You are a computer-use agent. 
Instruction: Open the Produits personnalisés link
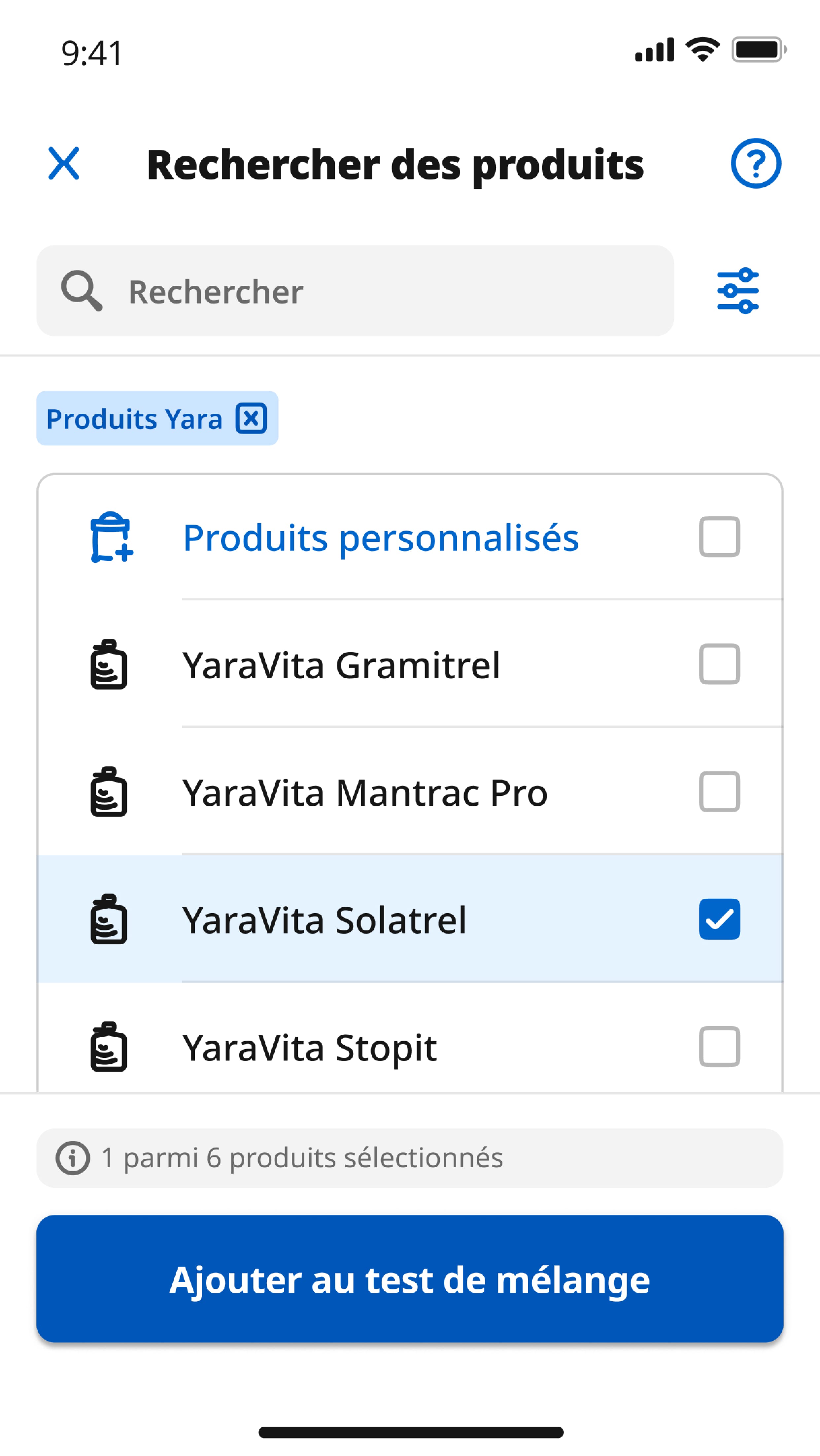(x=381, y=537)
